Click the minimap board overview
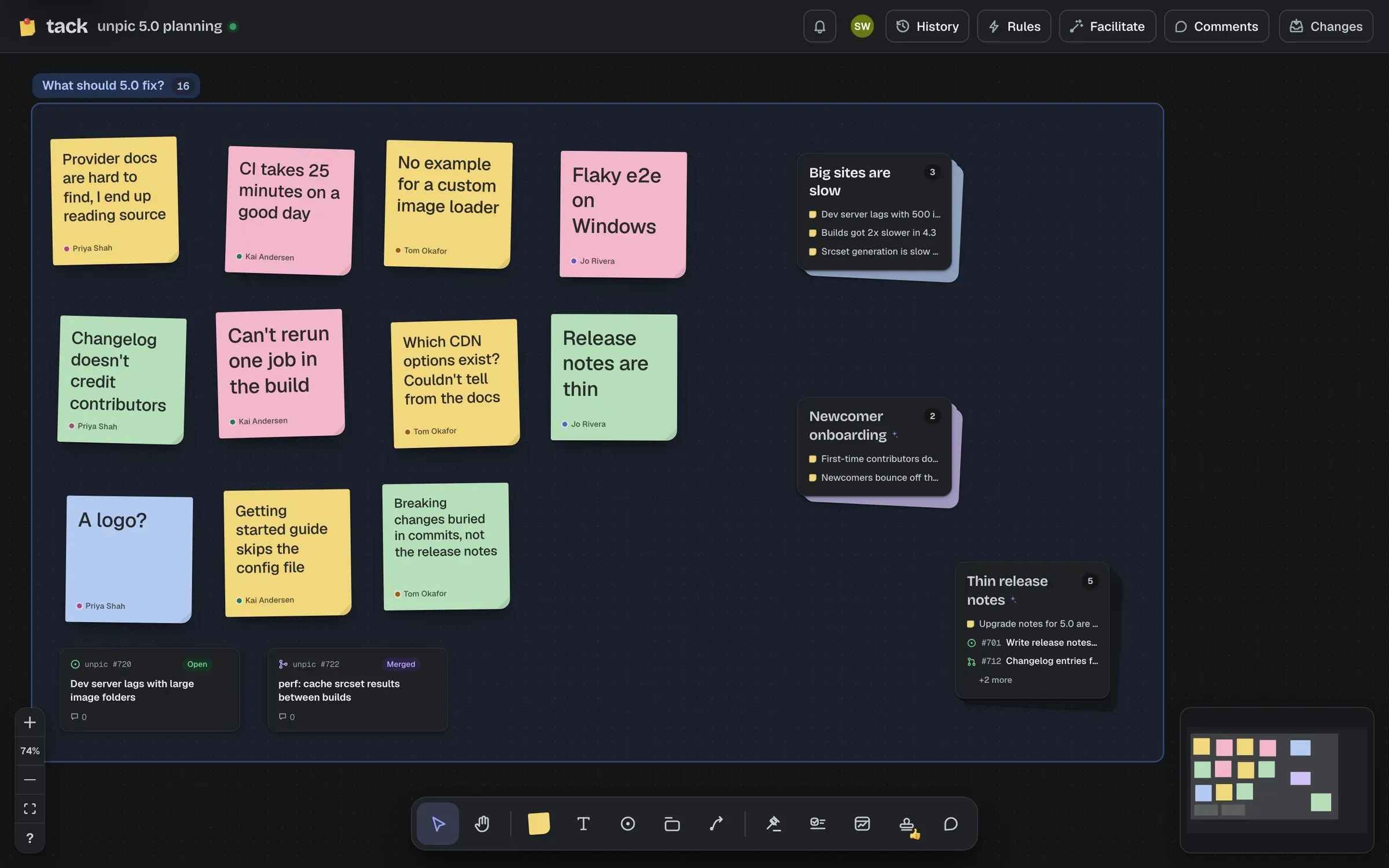Screen dimensions: 1389x868 click(1277, 779)
